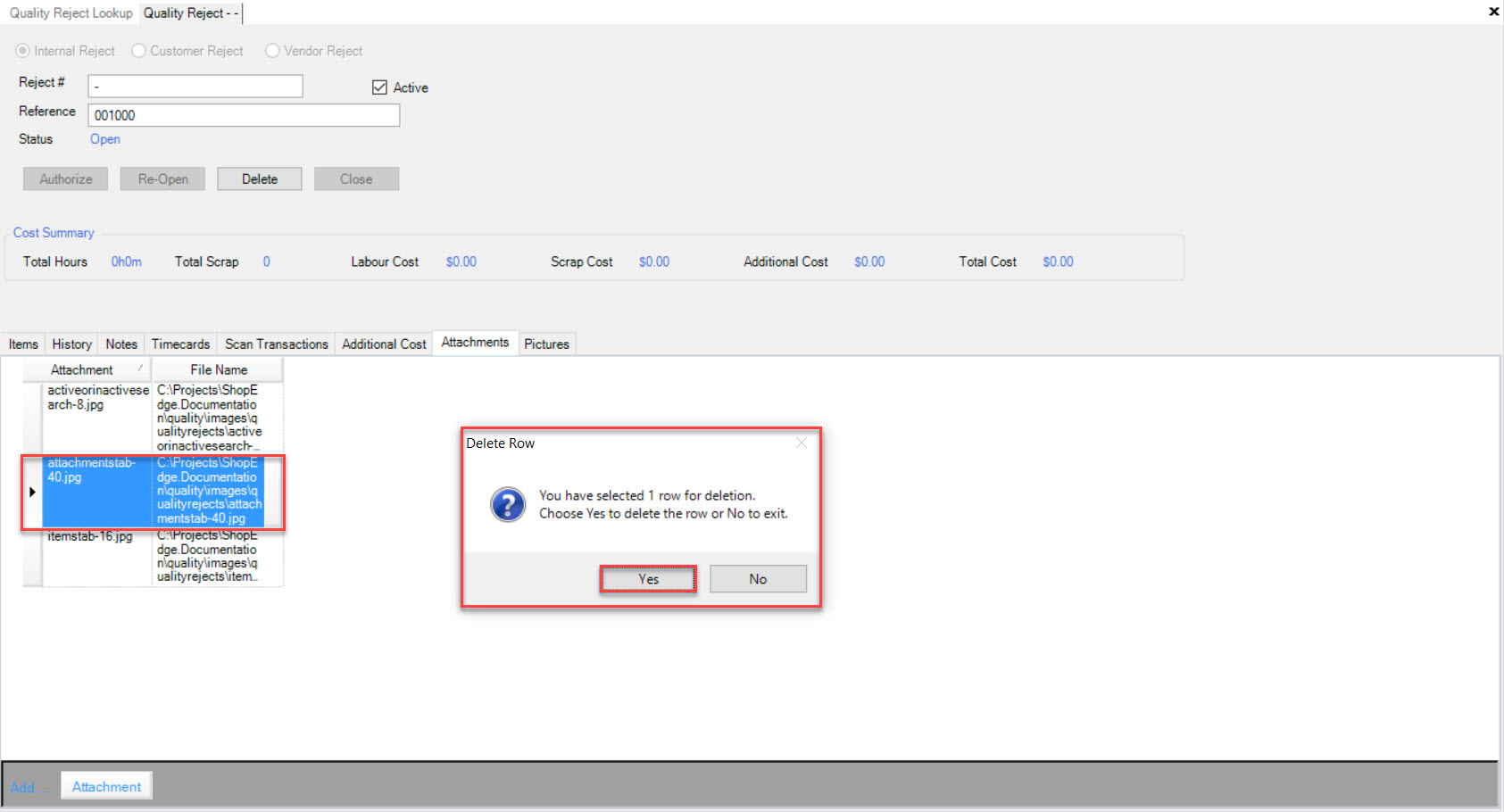1504x812 pixels.
Task: Click the Close button next to Delete
Action: point(356,178)
